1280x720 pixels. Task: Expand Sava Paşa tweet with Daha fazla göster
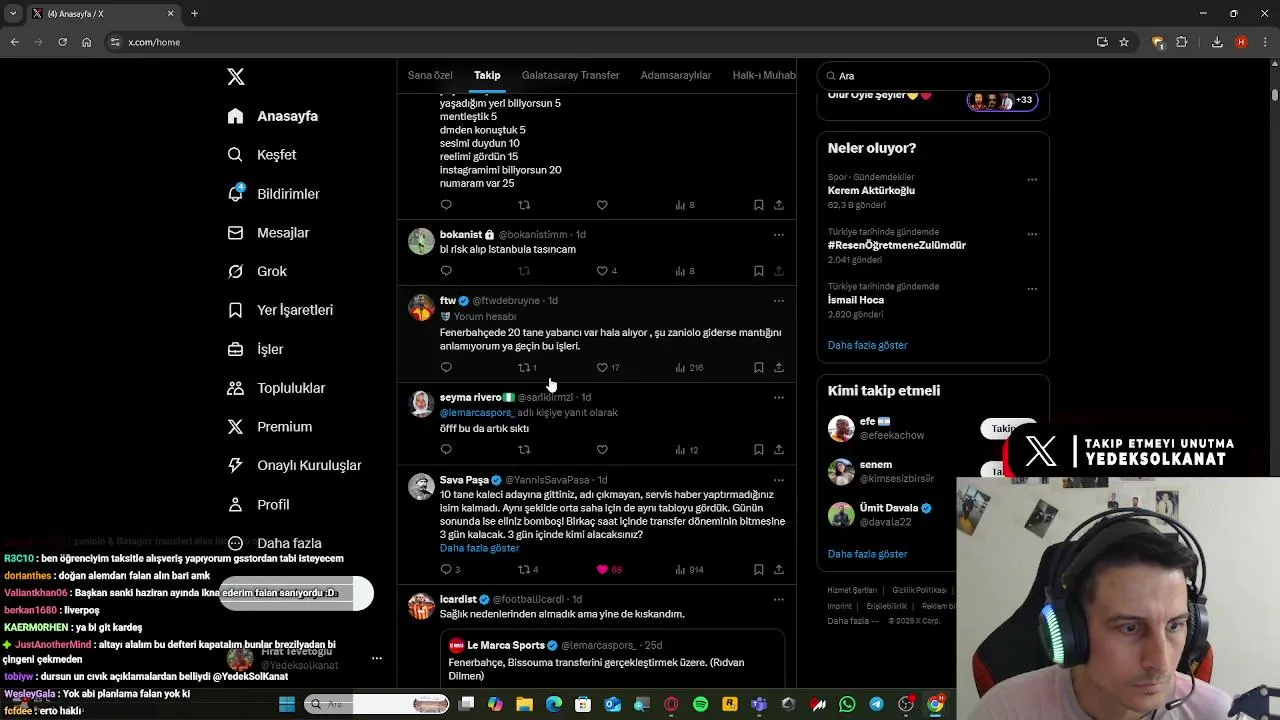coord(479,548)
